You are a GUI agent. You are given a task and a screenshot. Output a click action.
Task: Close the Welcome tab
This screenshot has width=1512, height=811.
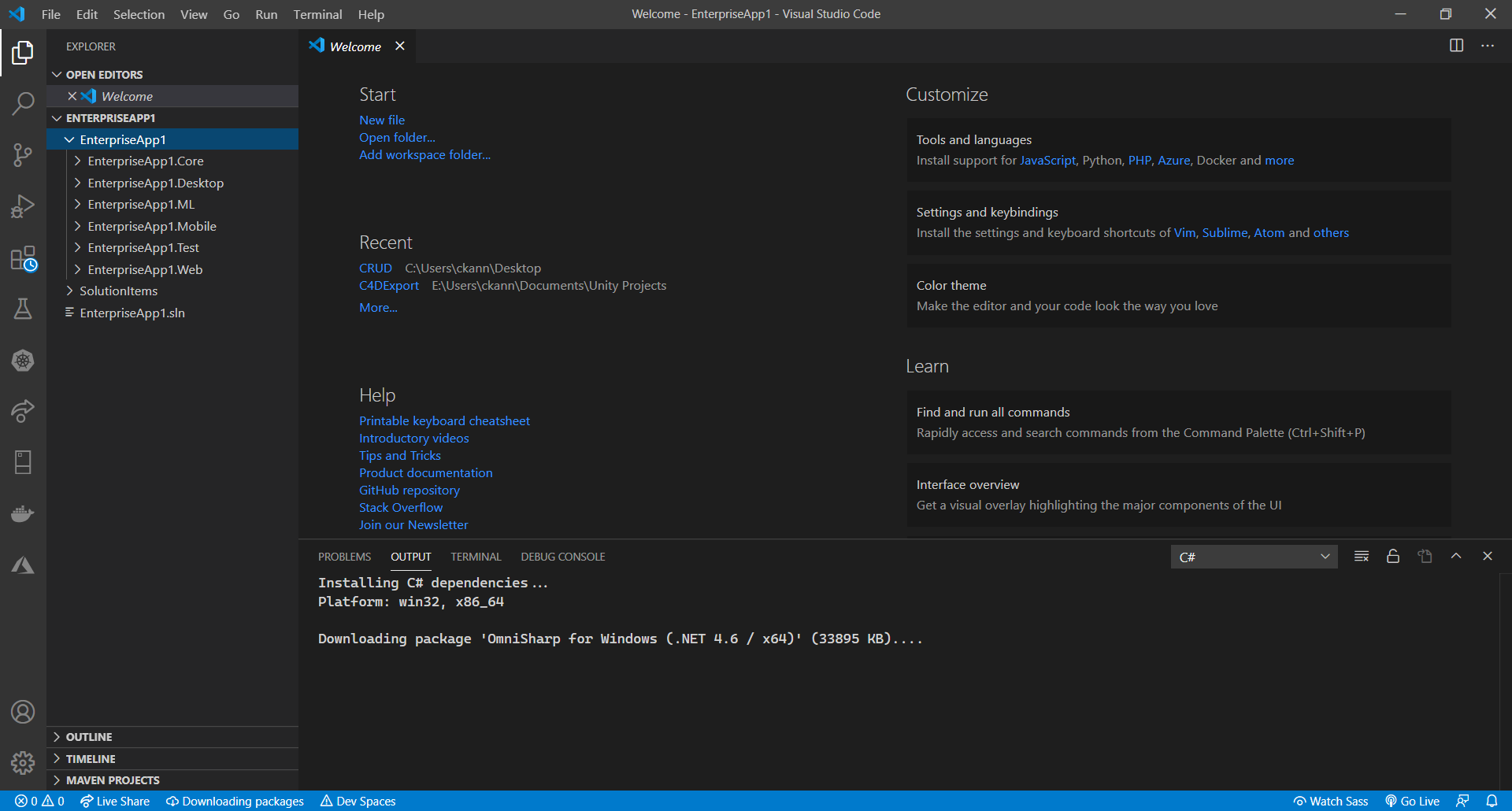pos(400,46)
